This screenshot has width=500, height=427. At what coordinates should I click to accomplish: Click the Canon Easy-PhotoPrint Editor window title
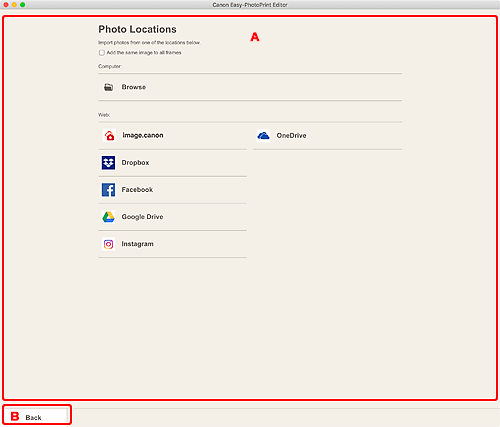tap(250, 5)
